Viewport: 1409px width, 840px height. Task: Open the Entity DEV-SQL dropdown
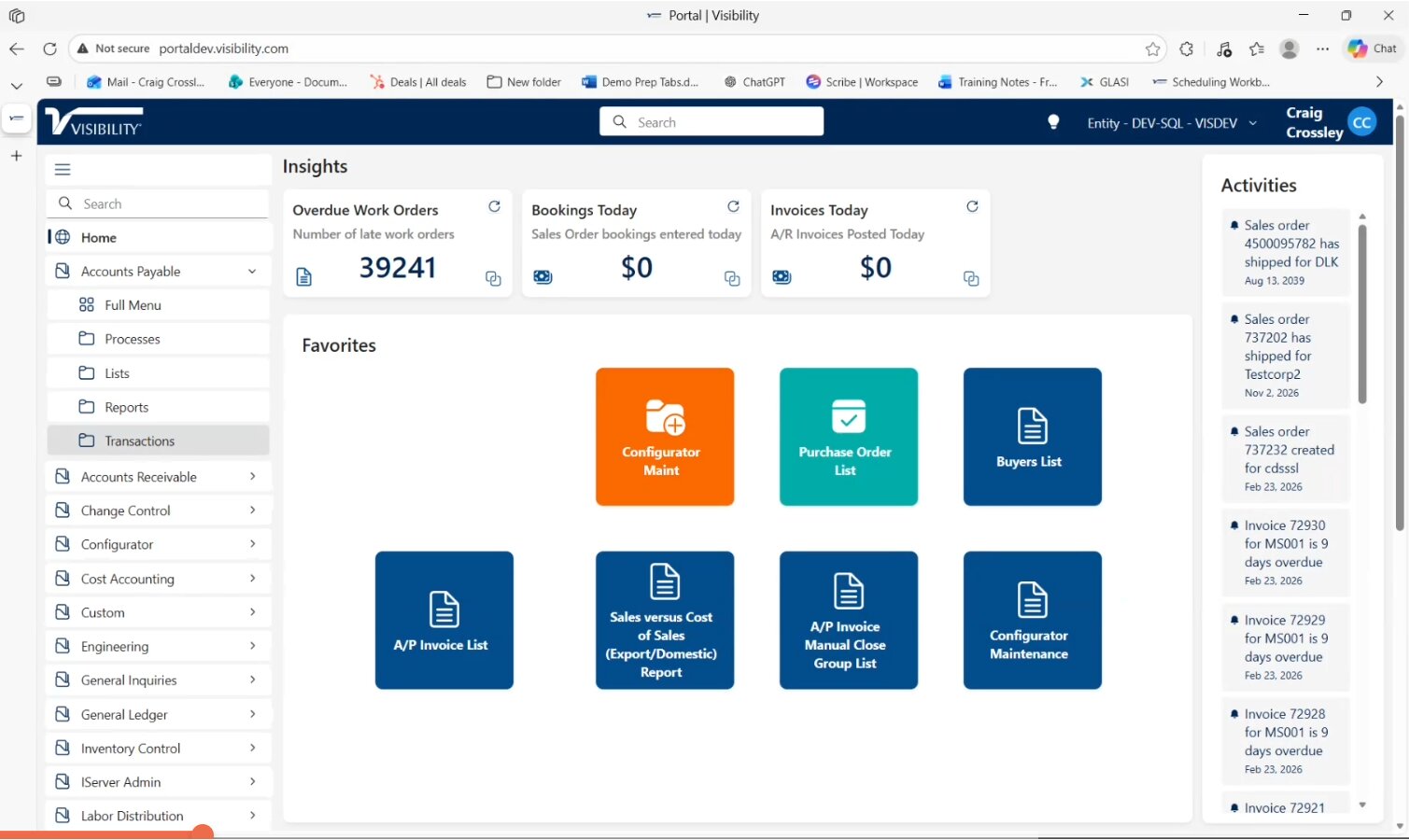click(1171, 123)
